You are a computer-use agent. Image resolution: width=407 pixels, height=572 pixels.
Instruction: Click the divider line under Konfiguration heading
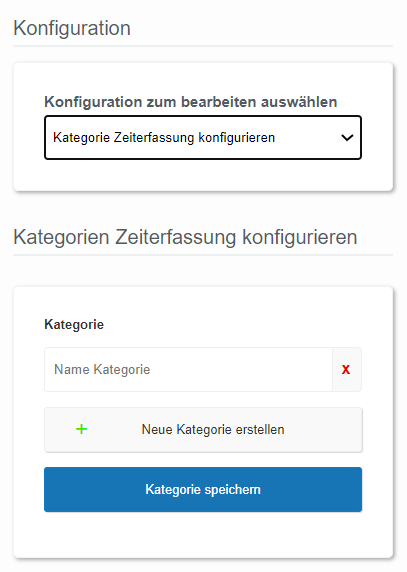point(203,46)
